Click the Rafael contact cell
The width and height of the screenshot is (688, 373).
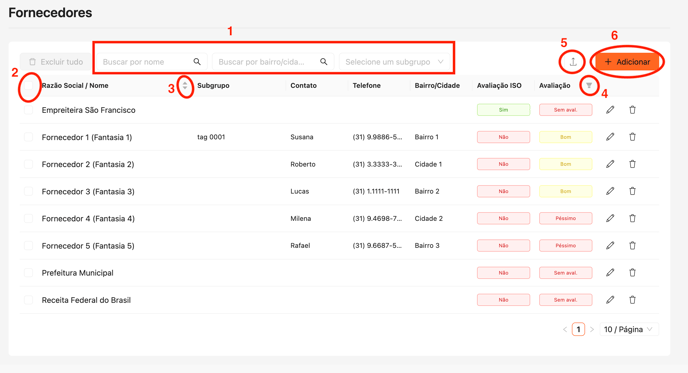coord(300,245)
